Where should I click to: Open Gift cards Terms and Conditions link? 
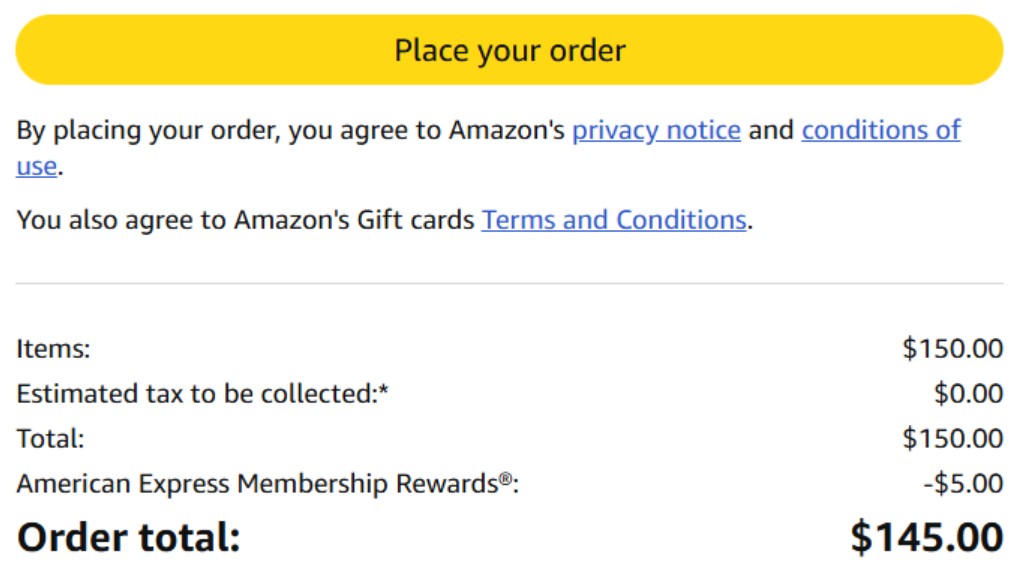tap(614, 220)
